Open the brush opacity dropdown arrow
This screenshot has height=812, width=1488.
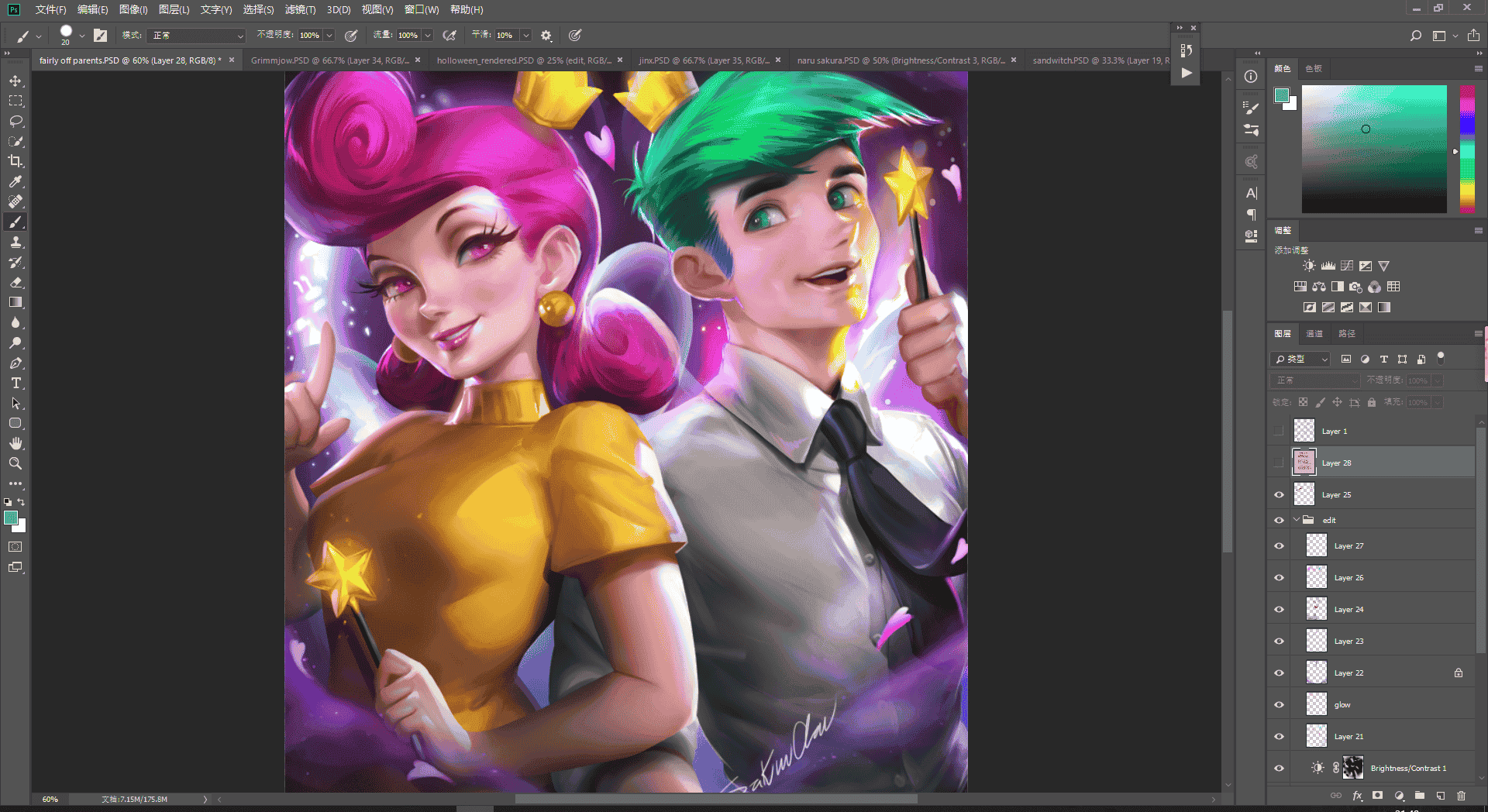(329, 36)
